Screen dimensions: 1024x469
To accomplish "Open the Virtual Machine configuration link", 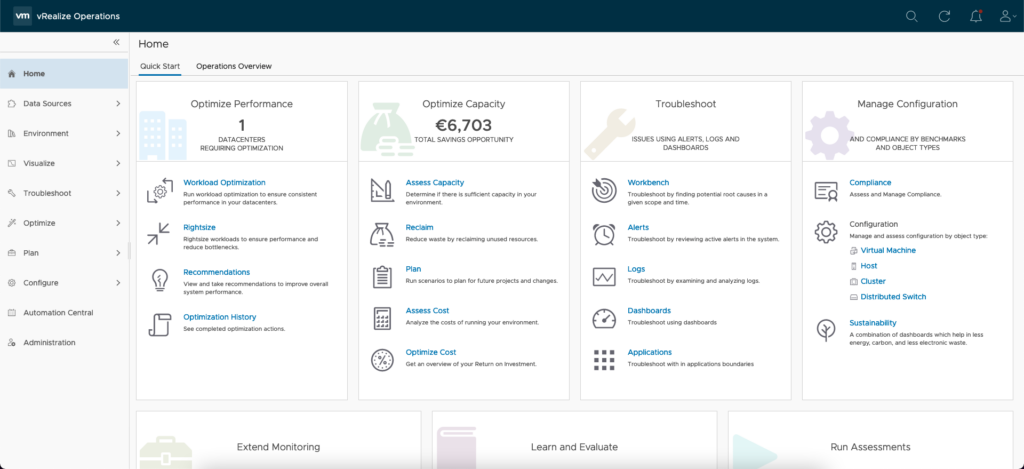I will [888, 250].
